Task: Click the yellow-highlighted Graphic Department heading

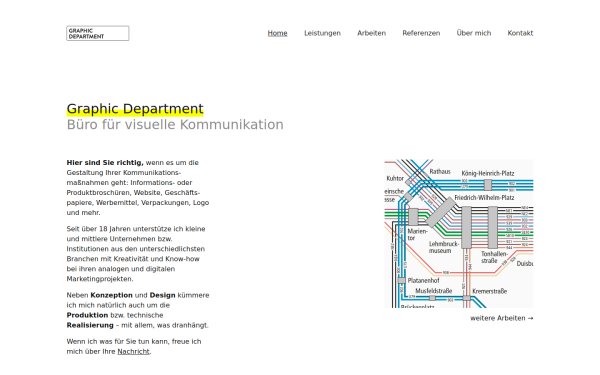Action: coord(135,109)
